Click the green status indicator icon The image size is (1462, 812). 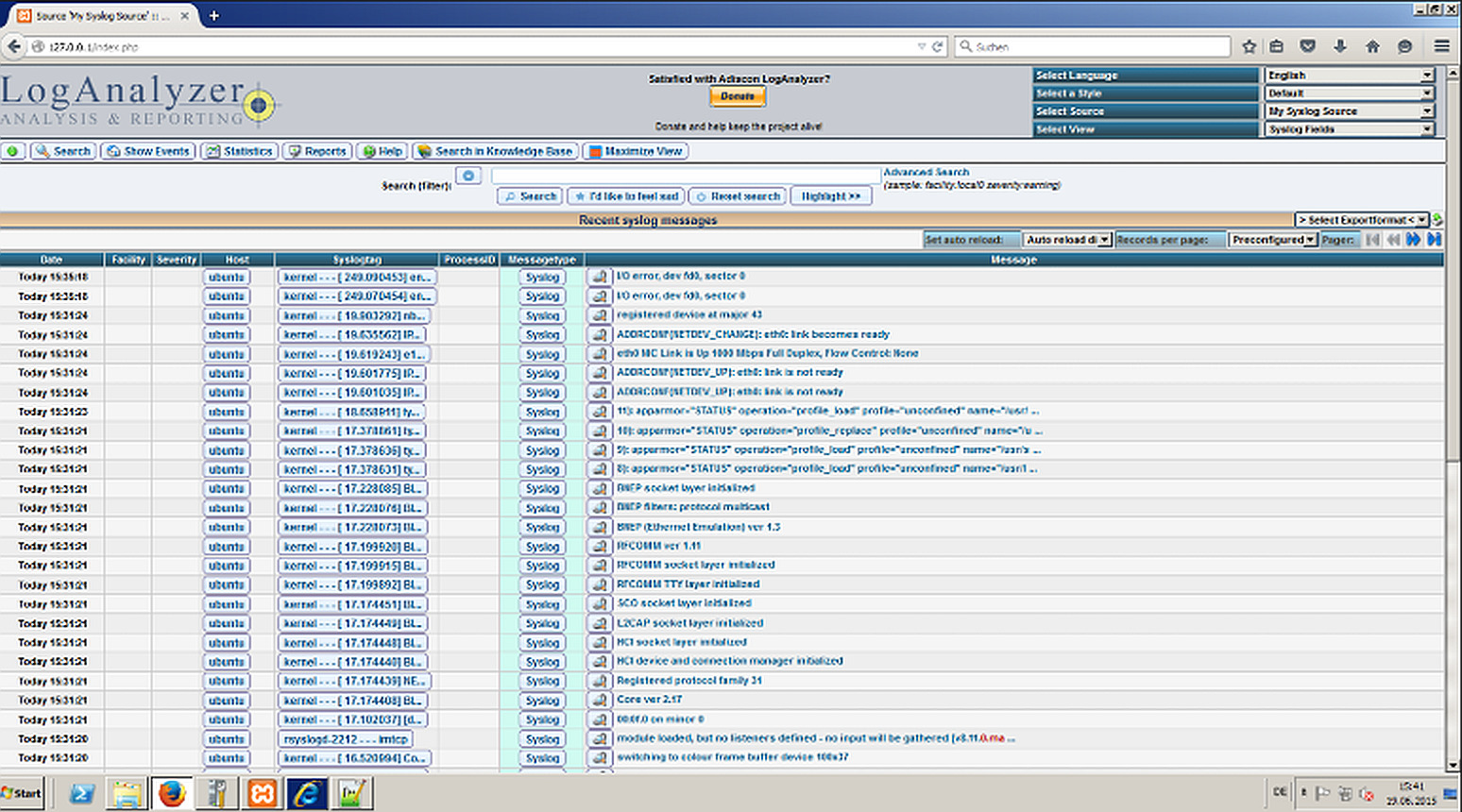click(x=12, y=151)
